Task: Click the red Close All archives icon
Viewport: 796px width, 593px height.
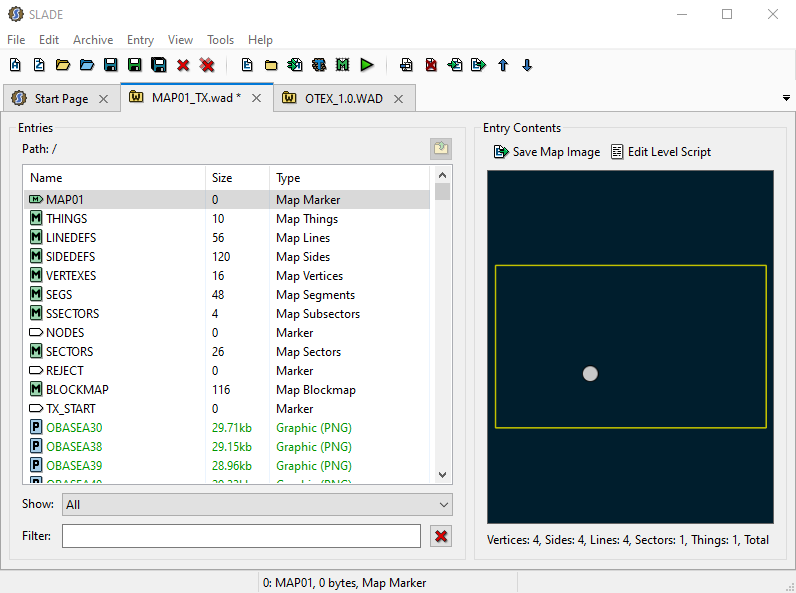Action: click(207, 65)
